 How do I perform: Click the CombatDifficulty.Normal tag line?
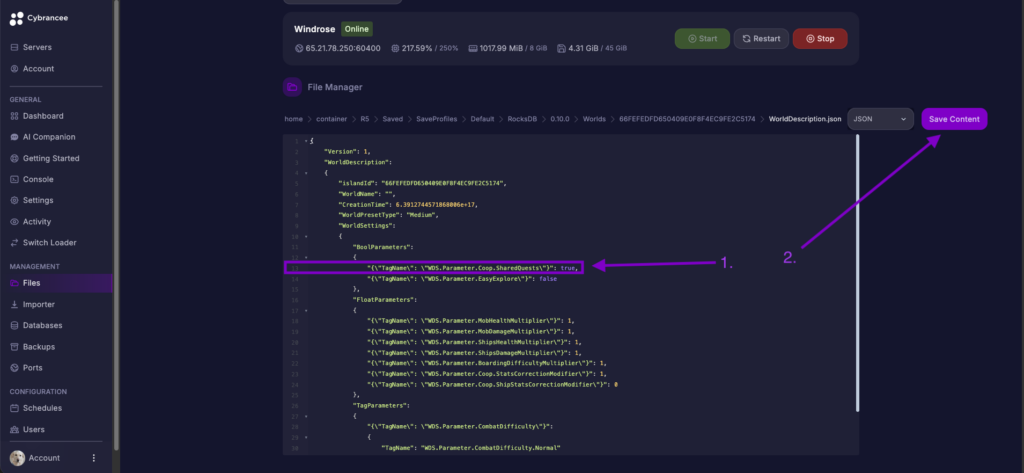pyautogui.click(x=472, y=448)
